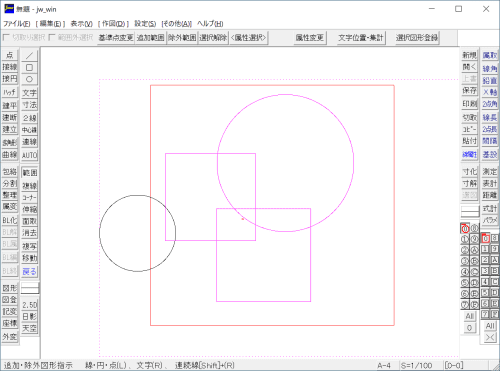Select the 包絡 envelope tool

pyautogui.click(x=10, y=172)
